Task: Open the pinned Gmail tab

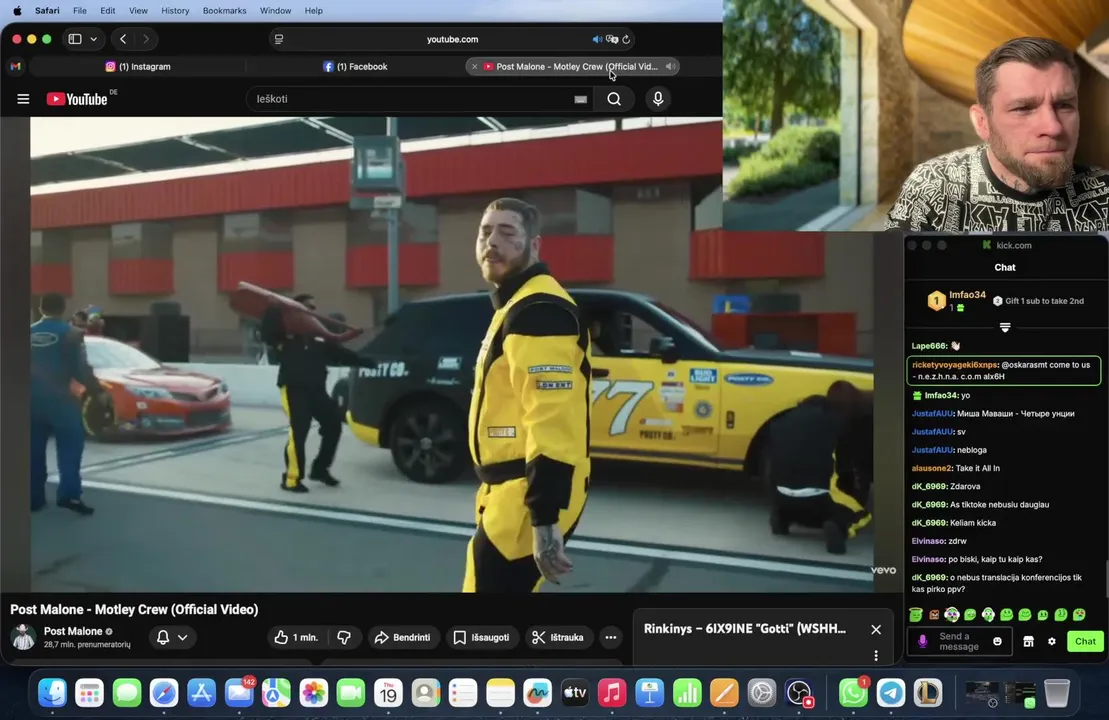Action: click(16, 66)
